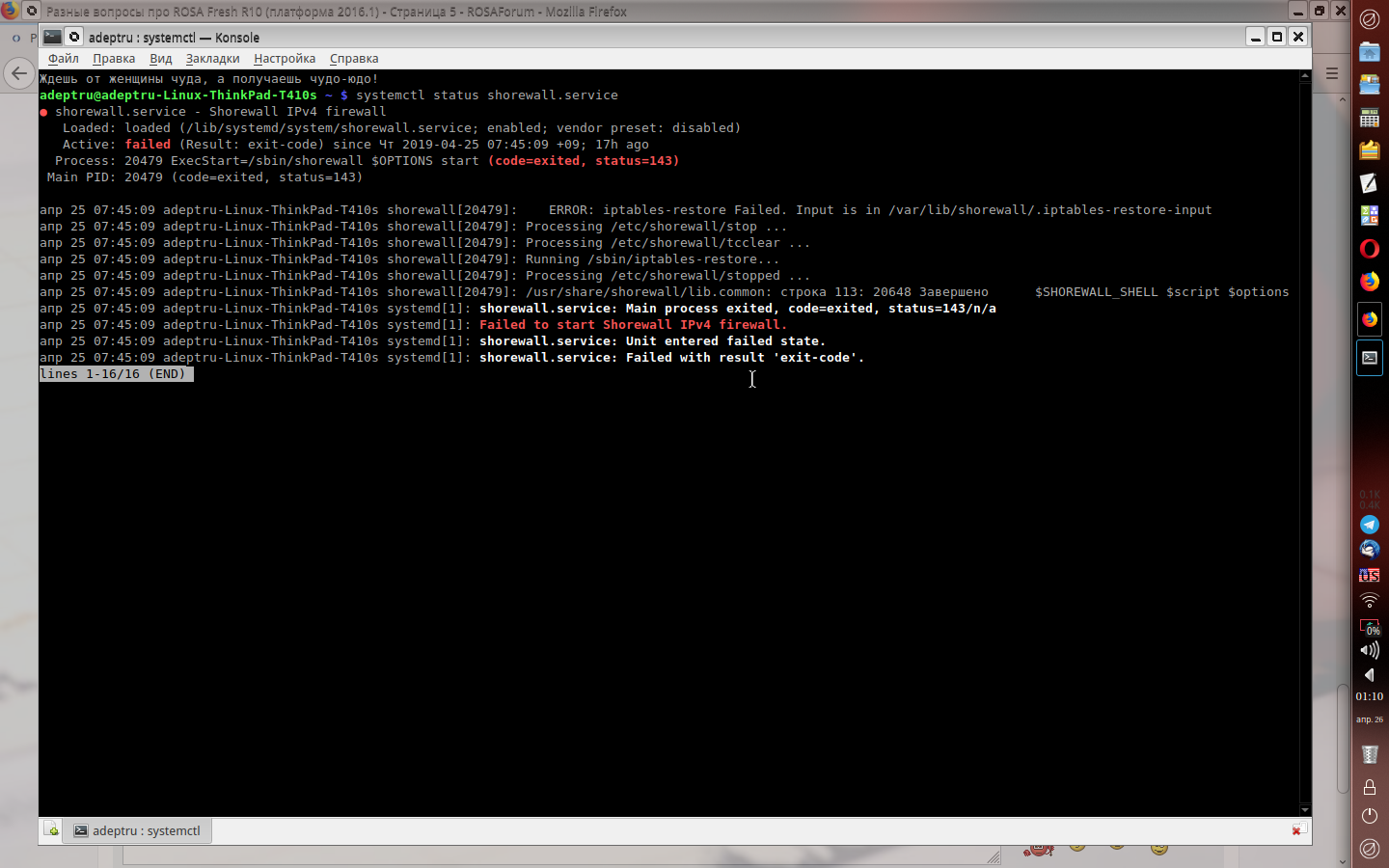Open the ROSA launcher at top of panel

(x=1370, y=18)
